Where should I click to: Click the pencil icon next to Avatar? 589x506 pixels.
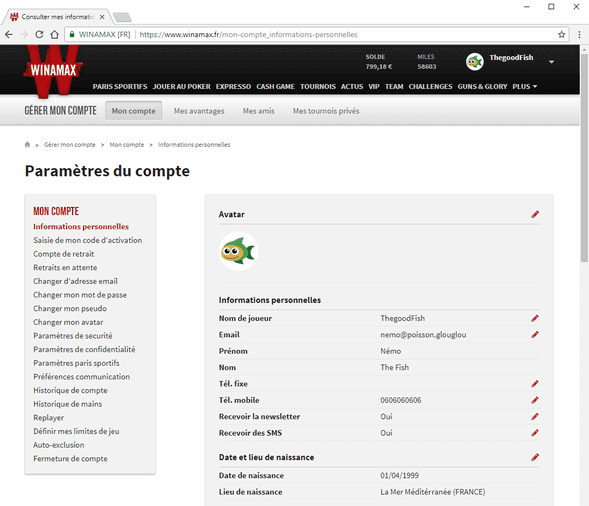(x=535, y=214)
